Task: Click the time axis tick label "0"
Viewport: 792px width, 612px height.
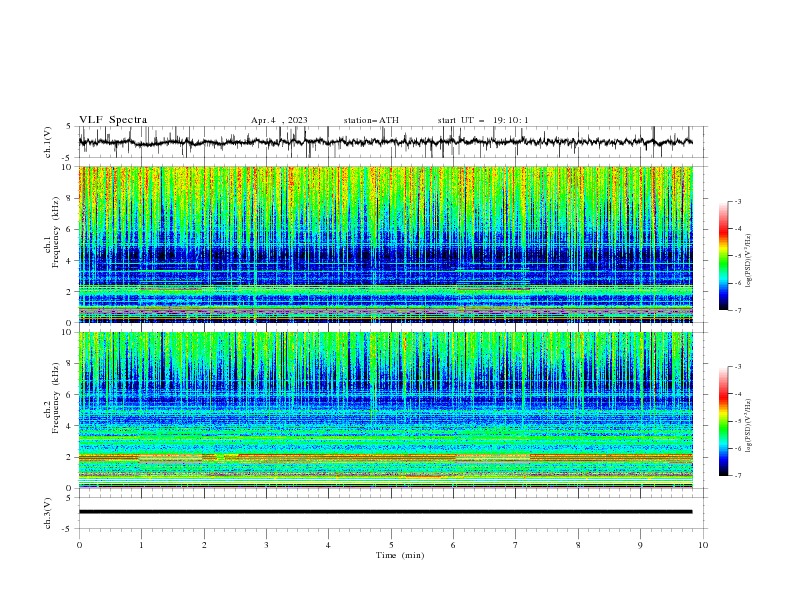Action: (79, 545)
